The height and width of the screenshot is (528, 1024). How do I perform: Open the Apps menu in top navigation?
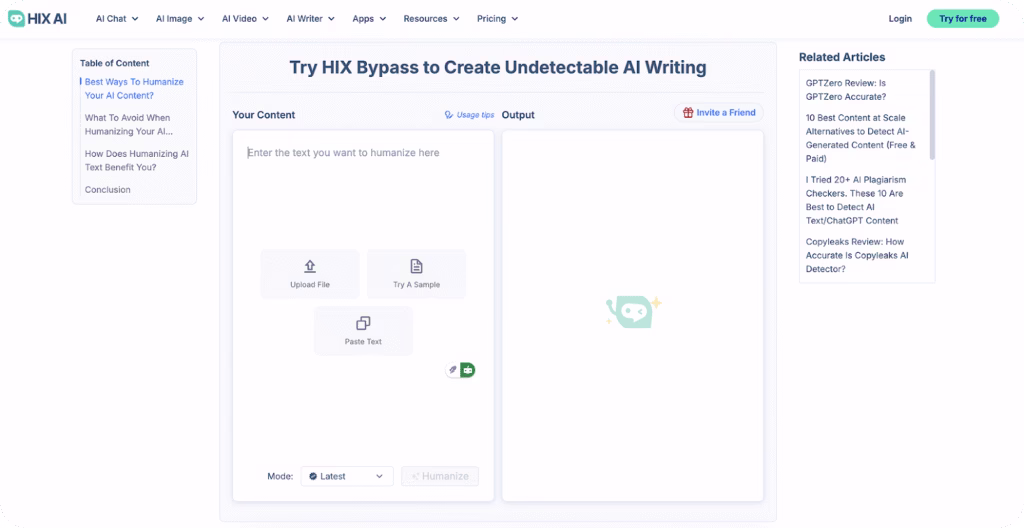click(369, 19)
